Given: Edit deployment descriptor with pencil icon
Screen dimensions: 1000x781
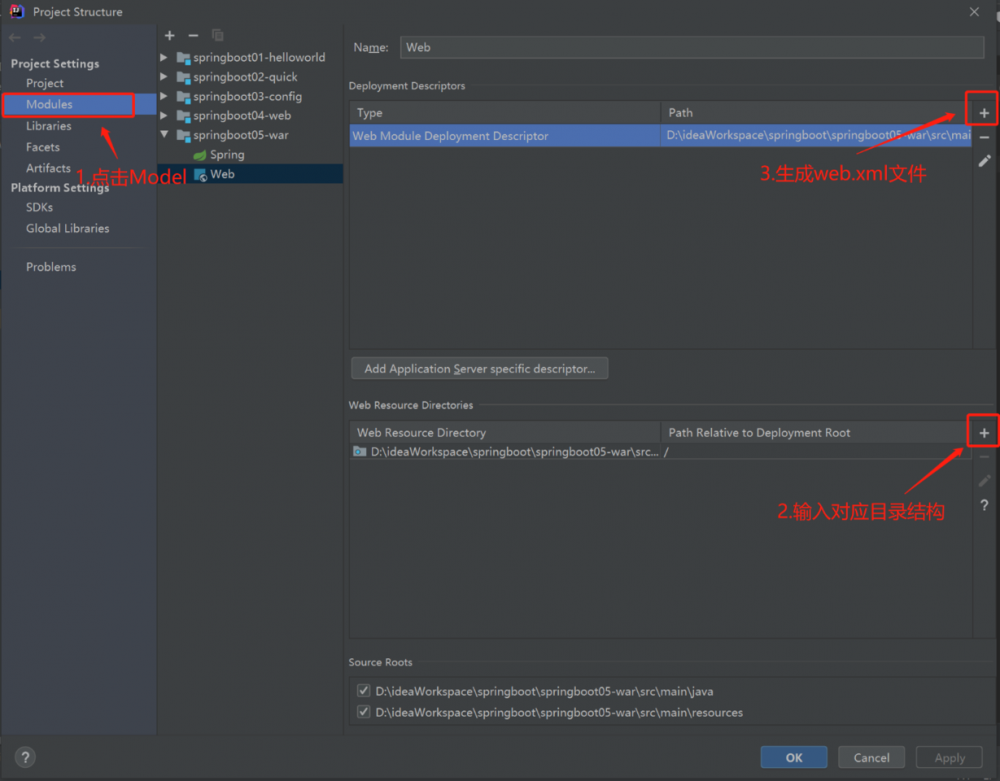Looking at the screenshot, I should pyautogui.click(x=984, y=161).
